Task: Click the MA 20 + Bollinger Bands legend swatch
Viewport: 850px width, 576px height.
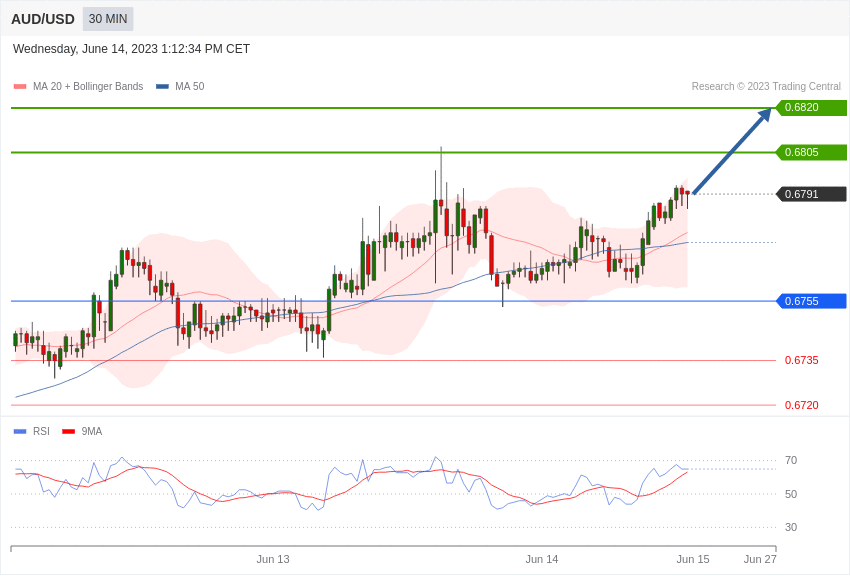Action: point(20,87)
